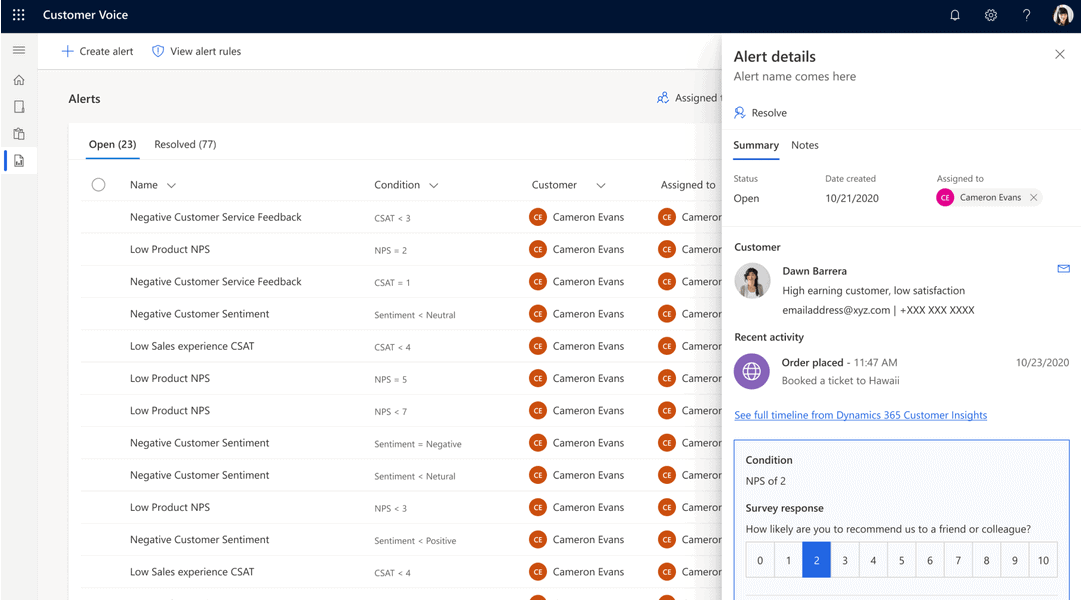Select score 5 on the recommendation scale
Image resolution: width=1084 pixels, height=600 pixels.
tap(901, 559)
